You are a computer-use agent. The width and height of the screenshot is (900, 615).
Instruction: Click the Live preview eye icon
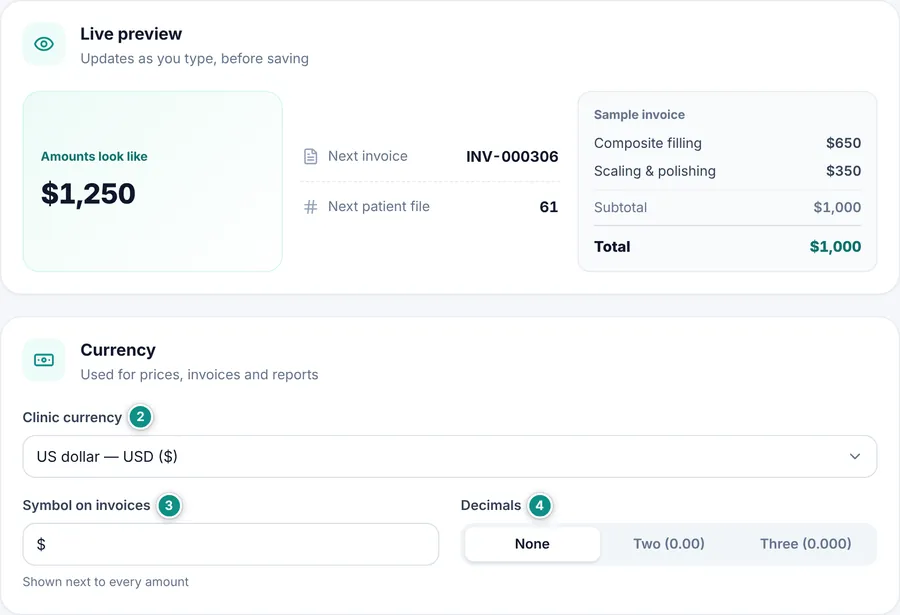point(44,44)
